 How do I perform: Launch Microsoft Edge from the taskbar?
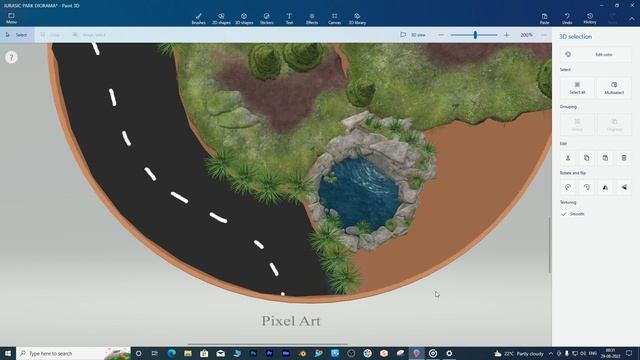pyautogui.click(x=171, y=353)
